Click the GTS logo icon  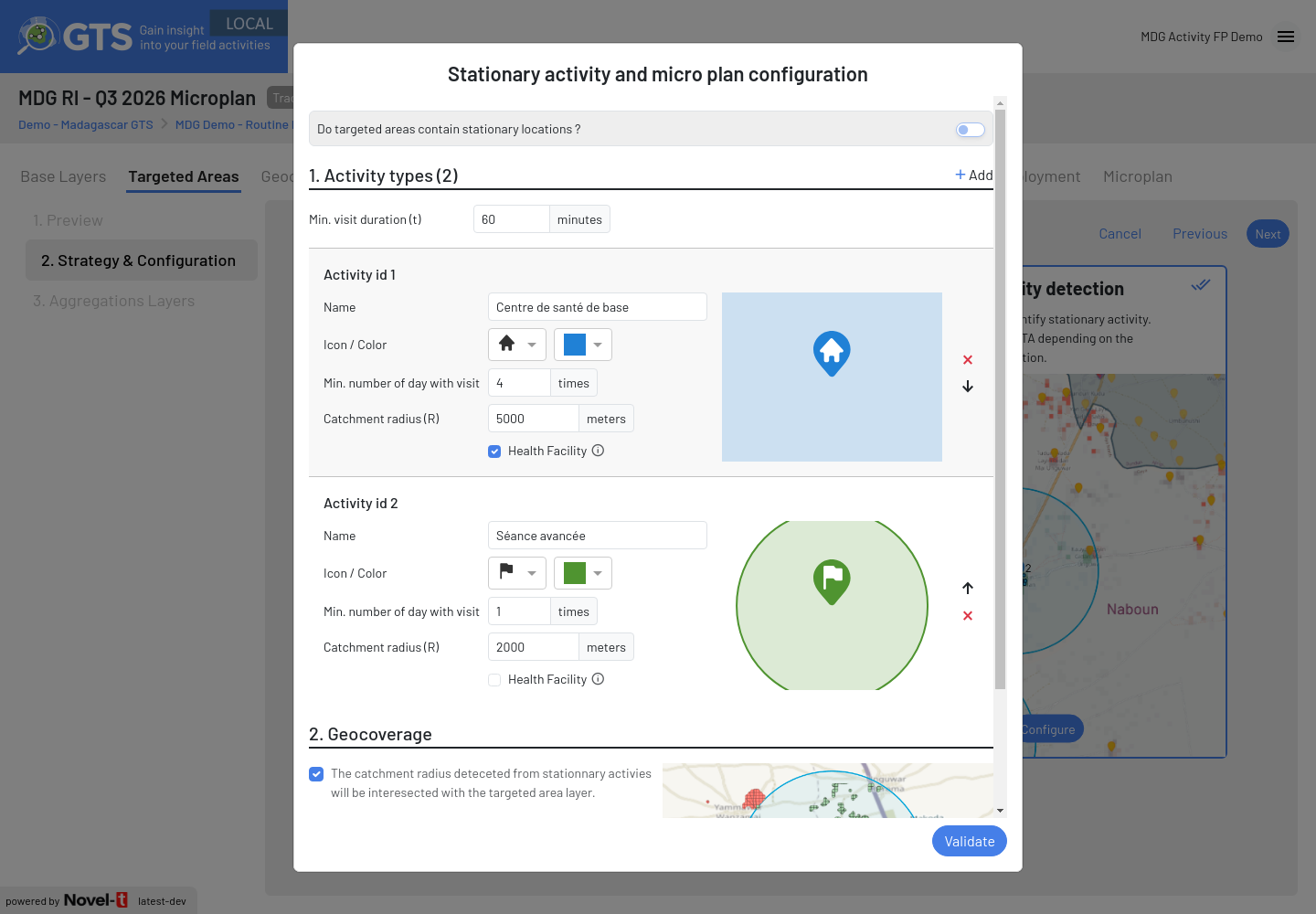[37, 36]
